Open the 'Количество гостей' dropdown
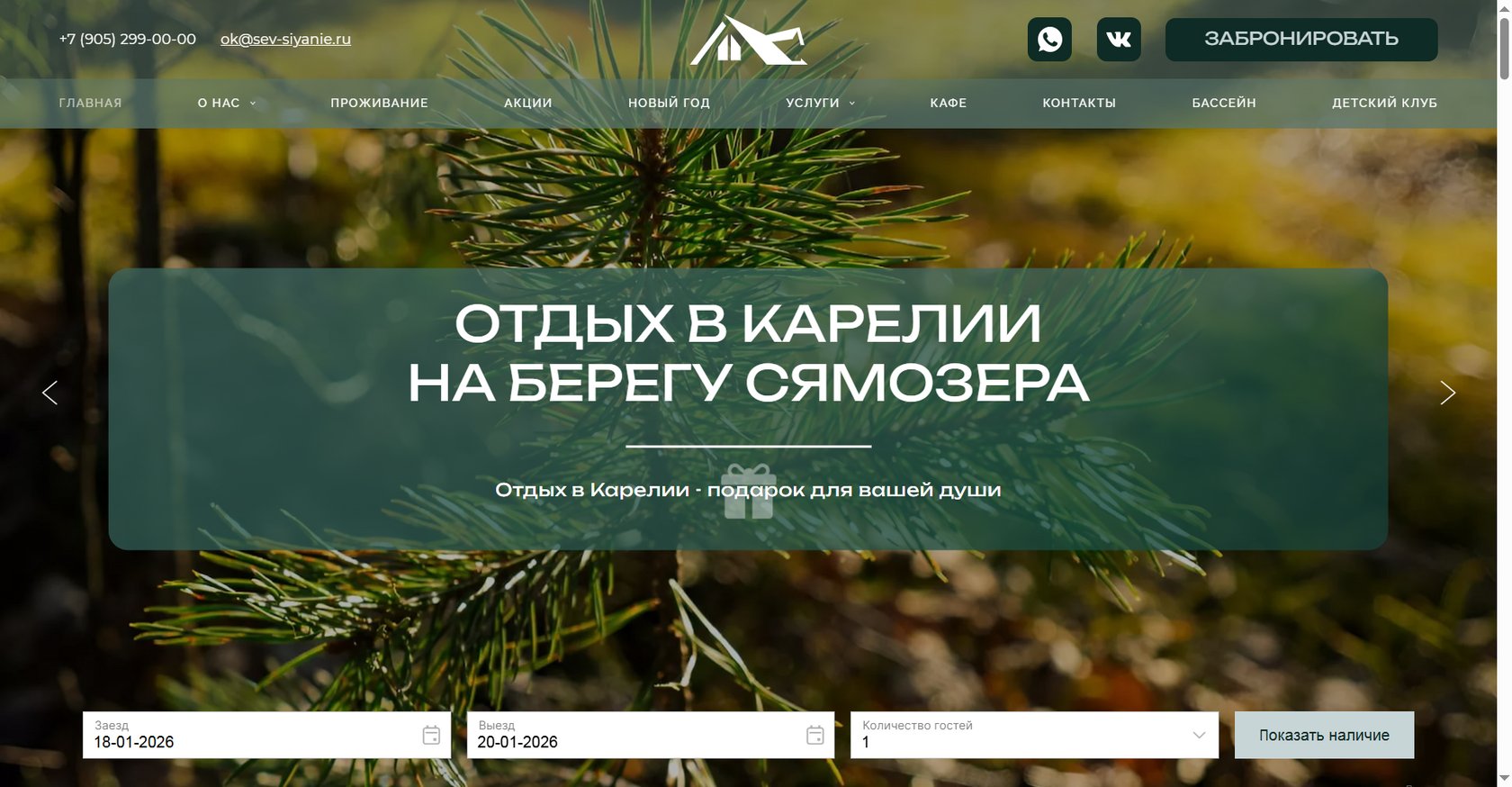Image resolution: width=1512 pixels, height=787 pixels. point(1034,735)
